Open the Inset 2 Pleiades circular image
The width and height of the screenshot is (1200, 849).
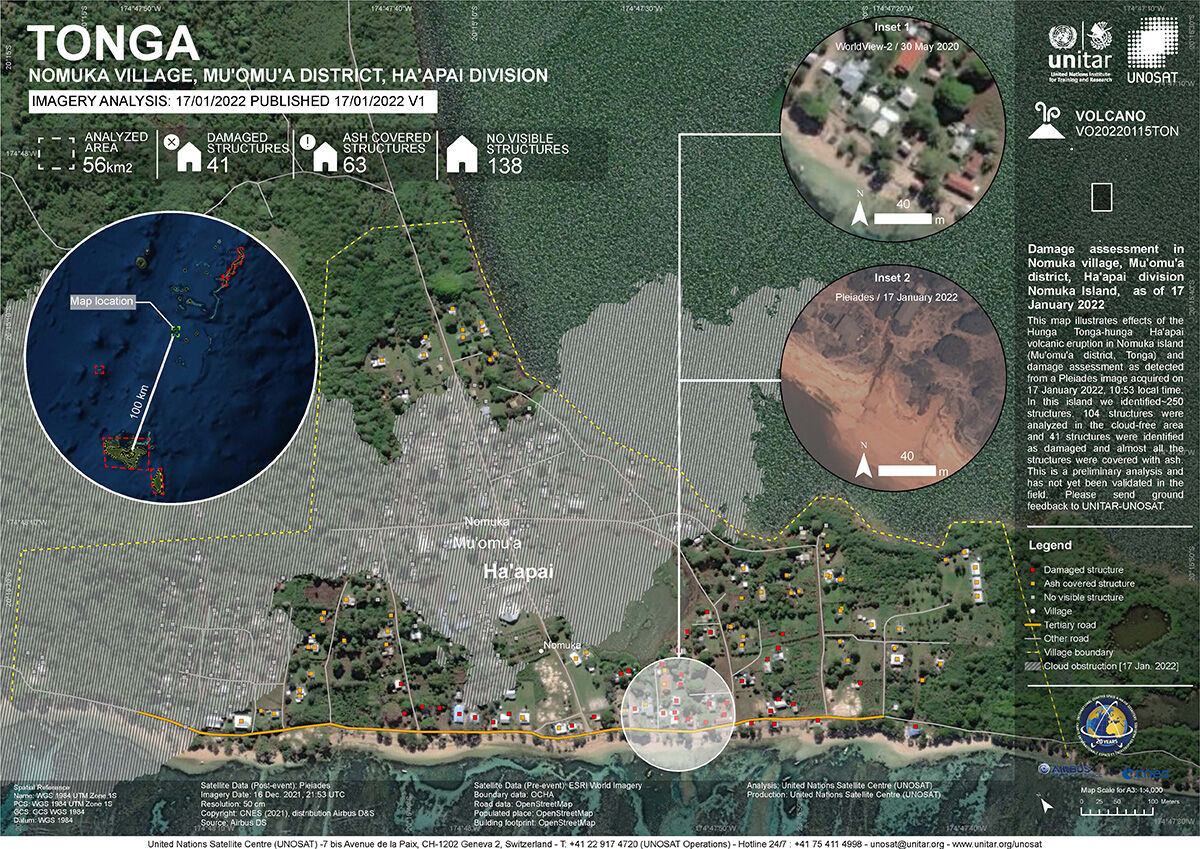892,376
